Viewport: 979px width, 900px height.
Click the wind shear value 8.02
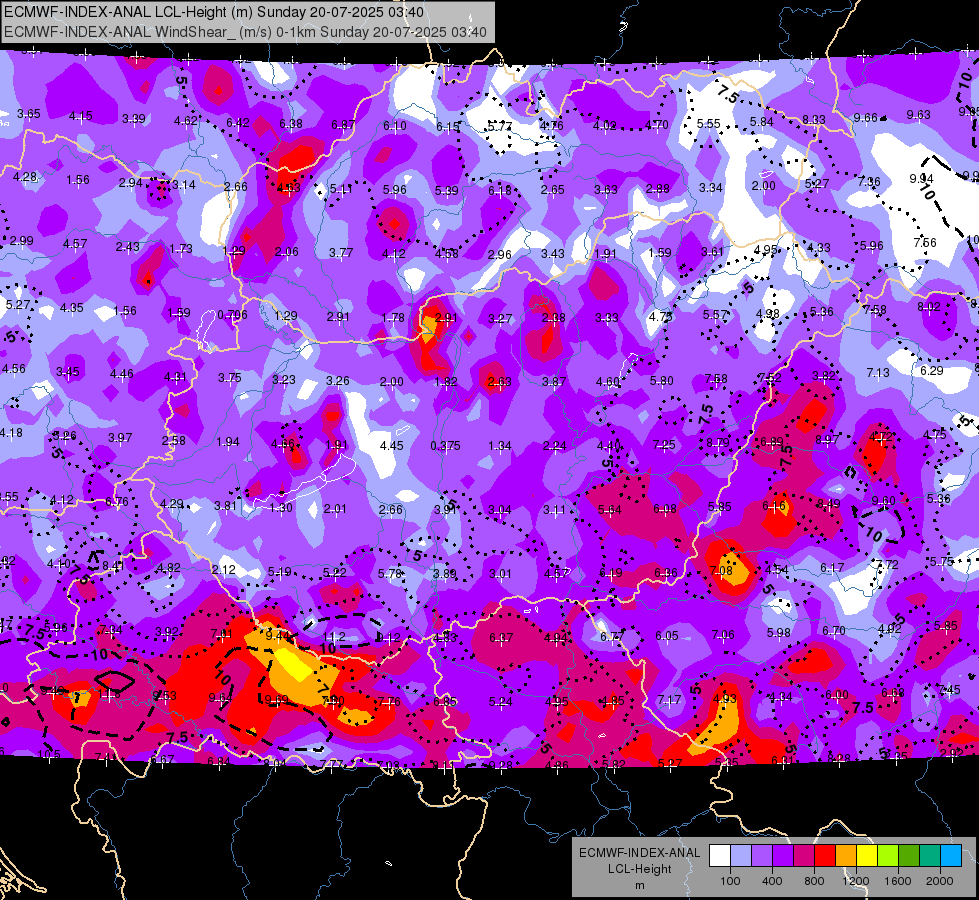(929, 307)
